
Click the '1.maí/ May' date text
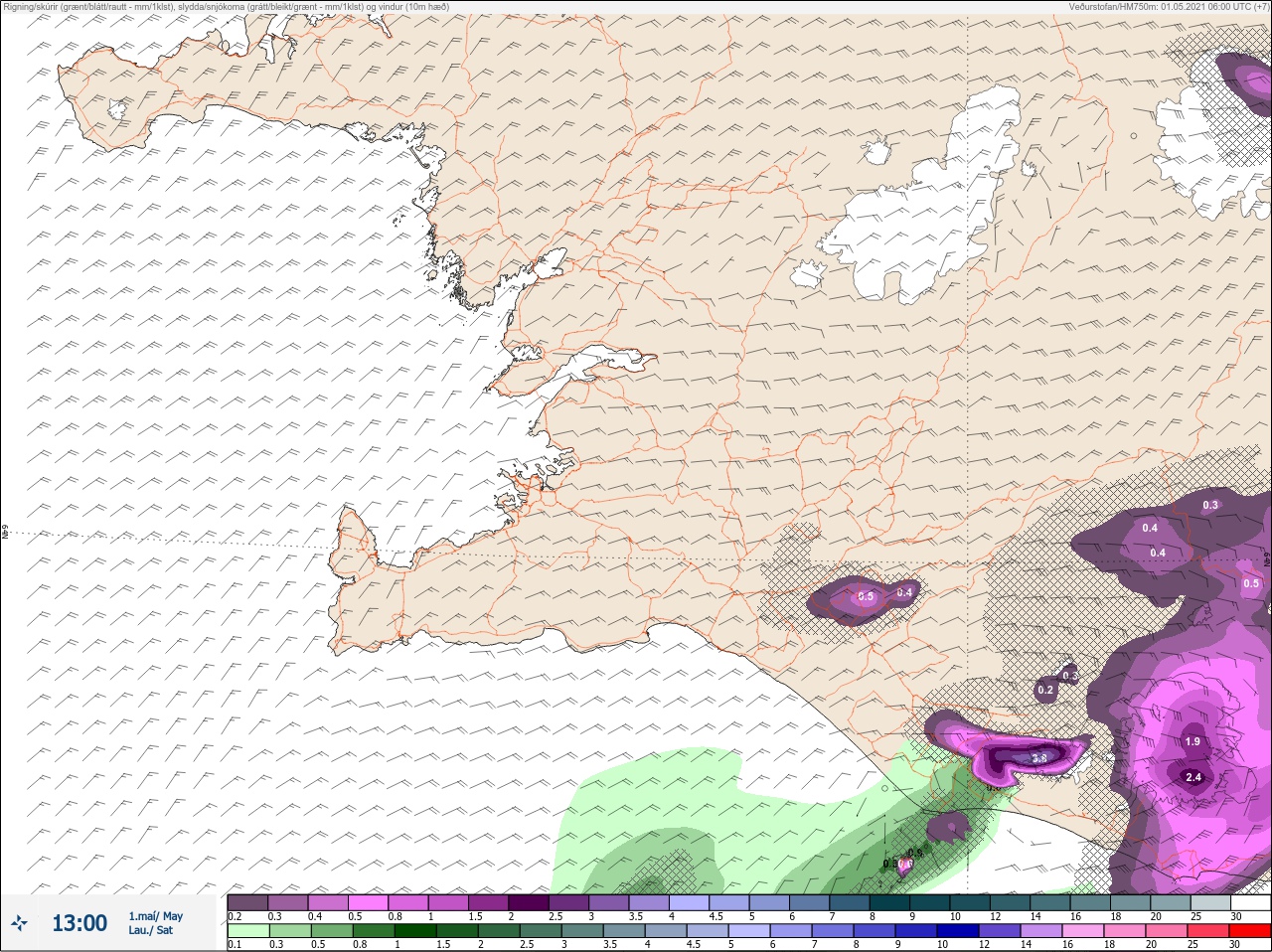pos(155,916)
